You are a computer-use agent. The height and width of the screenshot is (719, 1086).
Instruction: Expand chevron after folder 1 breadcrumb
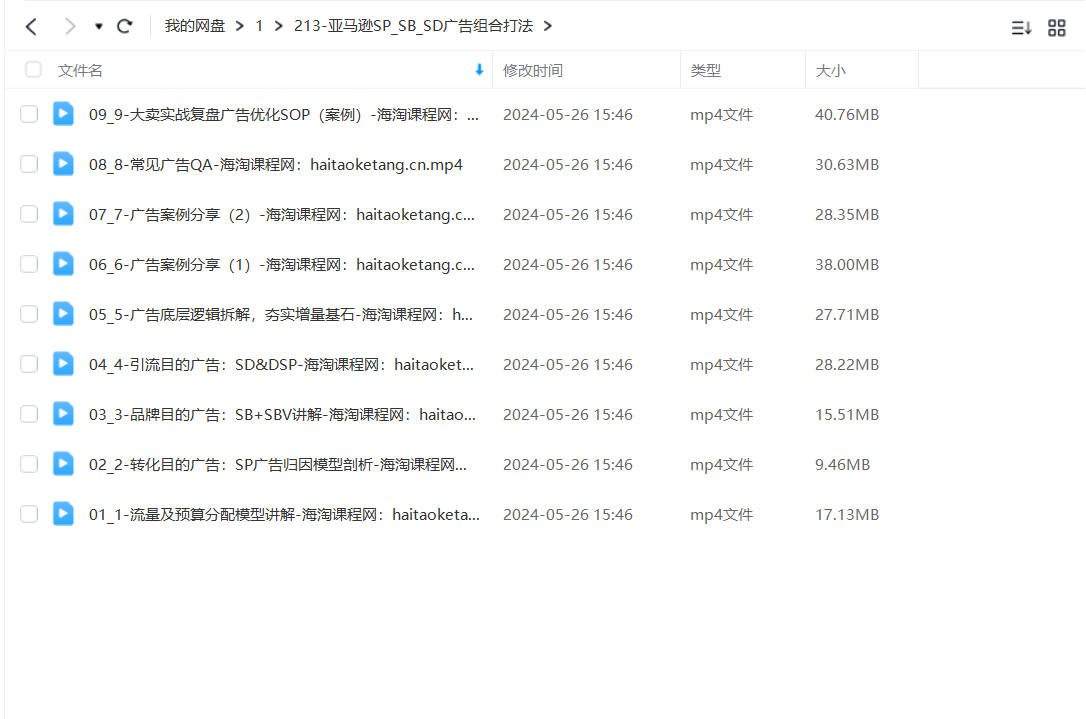coord(278,26)
